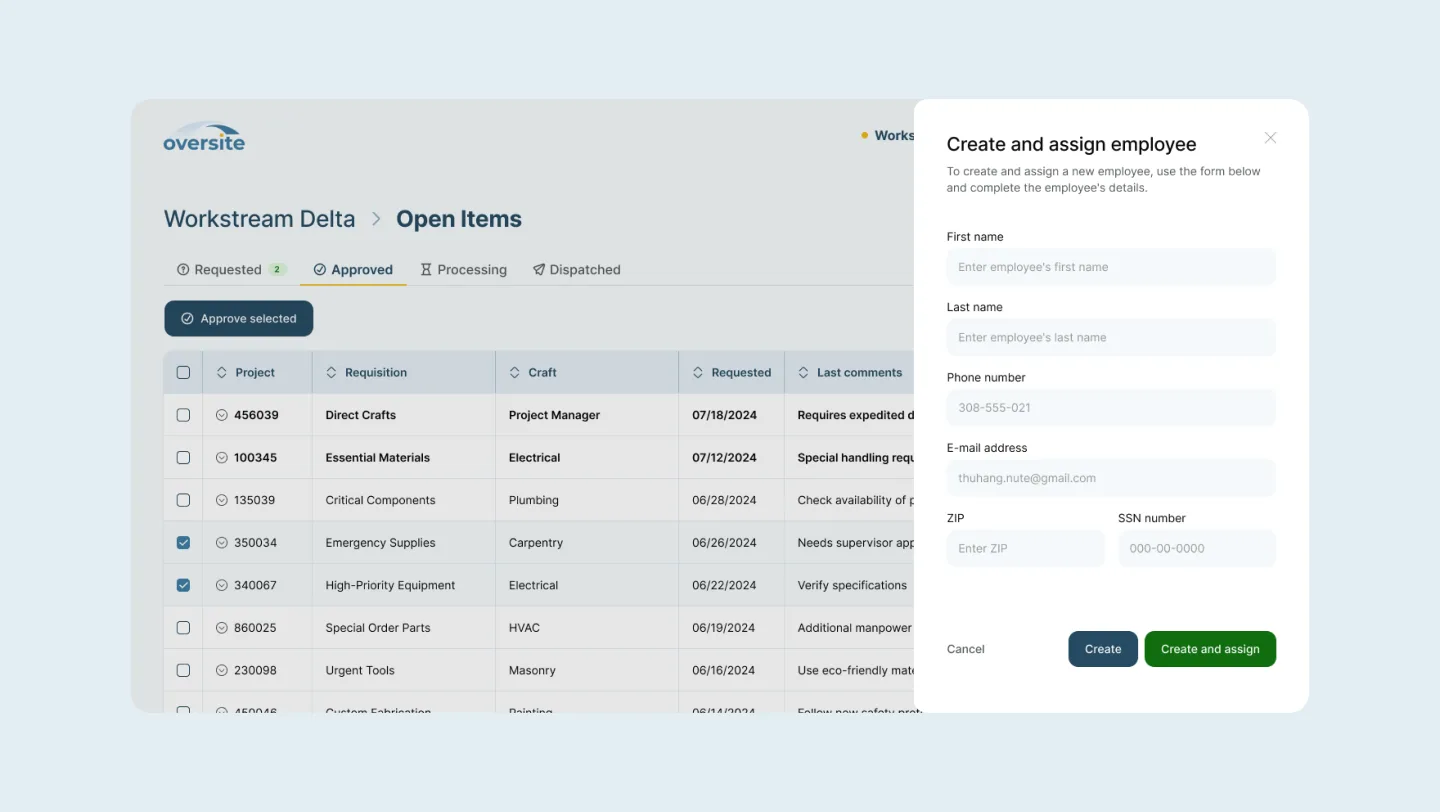The height and width of the screenshot is (812, 1440).
Task: Focus the ZIP input field
Action: (x=1025, y=548)
